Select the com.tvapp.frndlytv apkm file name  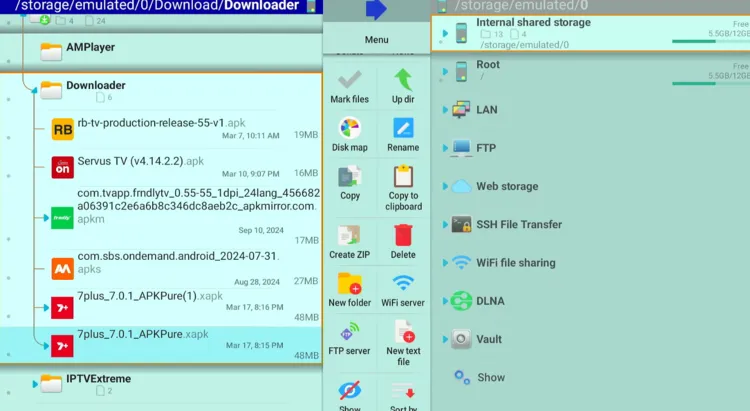coord(199,206)
